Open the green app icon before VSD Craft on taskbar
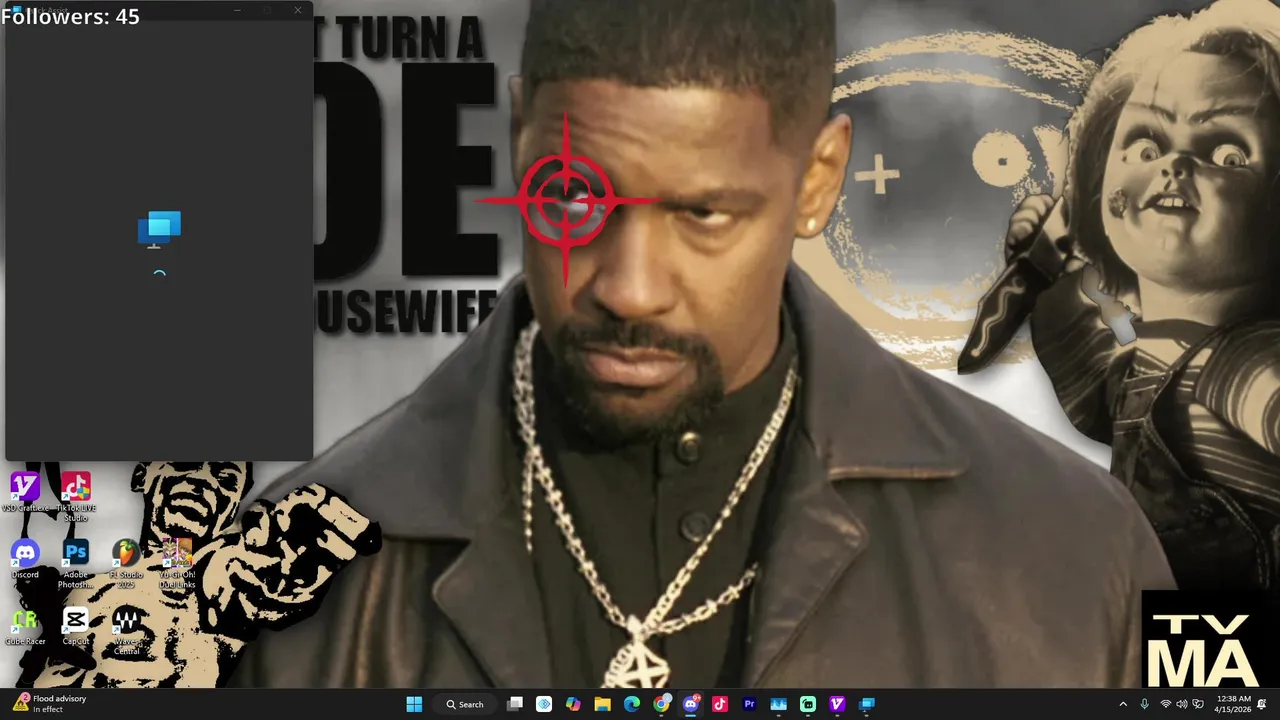This screenshot has height=720, width=1280. tap(808, 704)
